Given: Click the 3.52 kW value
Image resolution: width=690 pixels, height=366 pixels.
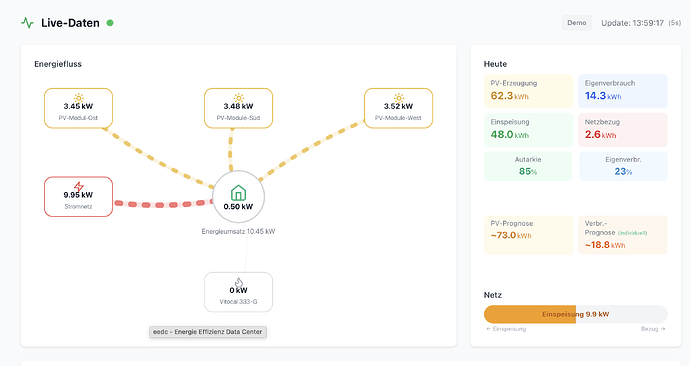Looking at the screenshot, I should (x=399, y=106).
